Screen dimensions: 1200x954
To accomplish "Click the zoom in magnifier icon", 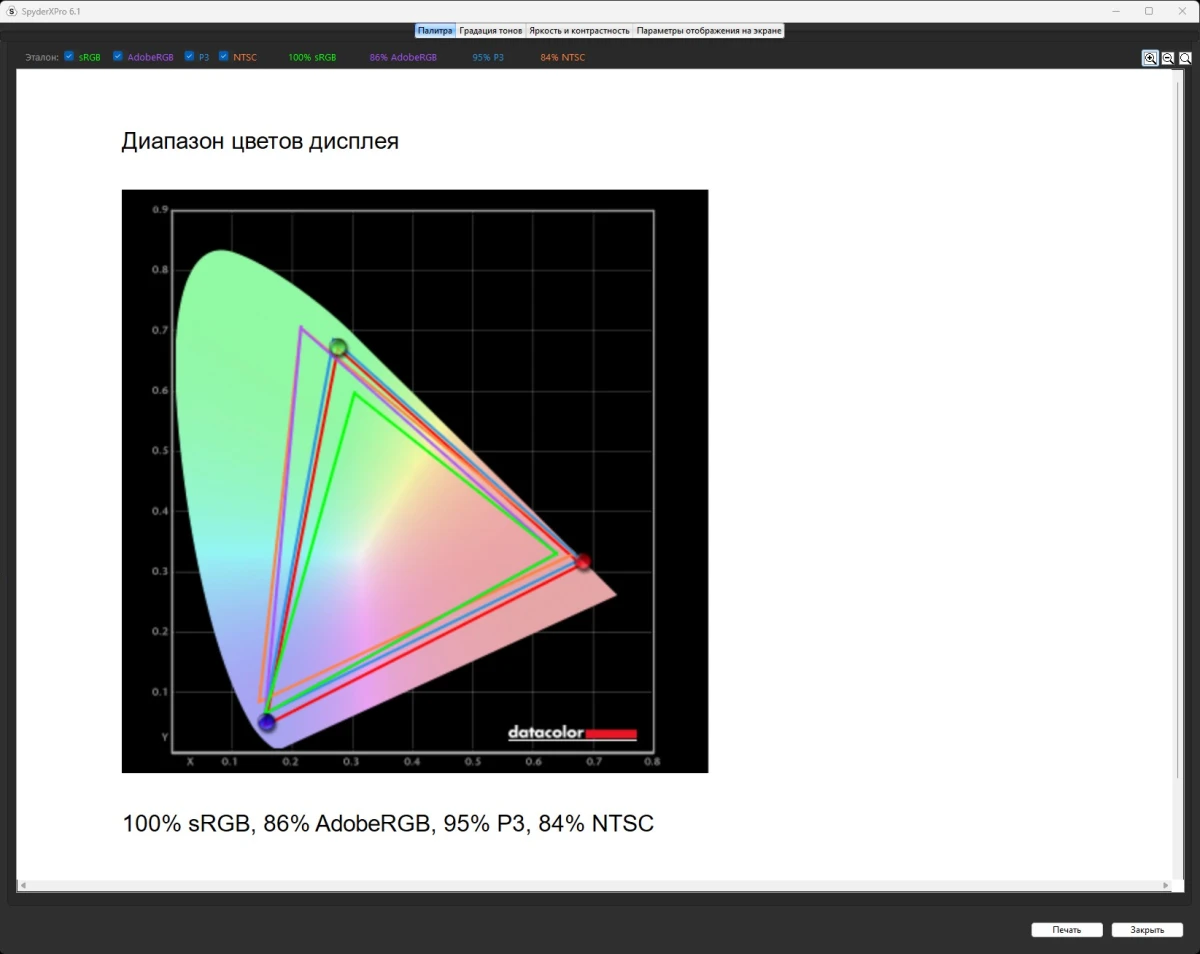I will coord(1150,58).
